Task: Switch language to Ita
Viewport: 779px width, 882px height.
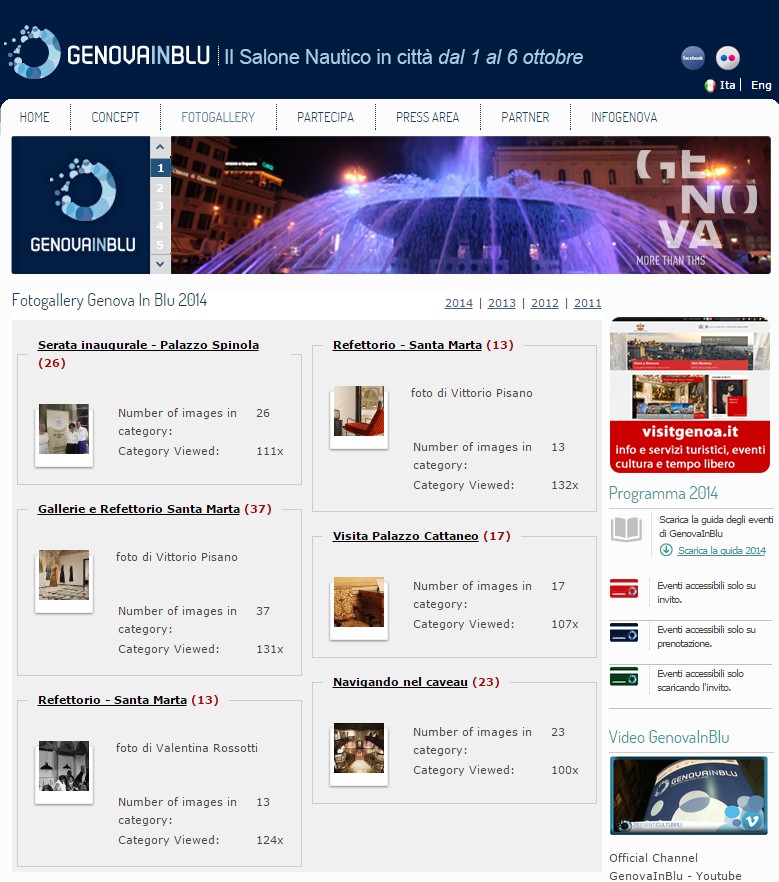Action: (x=727, y=85)
